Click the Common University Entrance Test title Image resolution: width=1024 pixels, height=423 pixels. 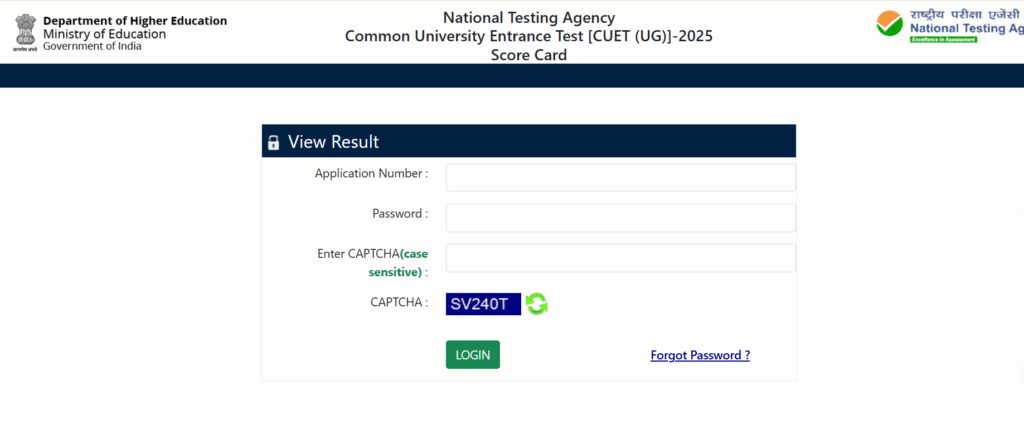[x=529, y=36]
